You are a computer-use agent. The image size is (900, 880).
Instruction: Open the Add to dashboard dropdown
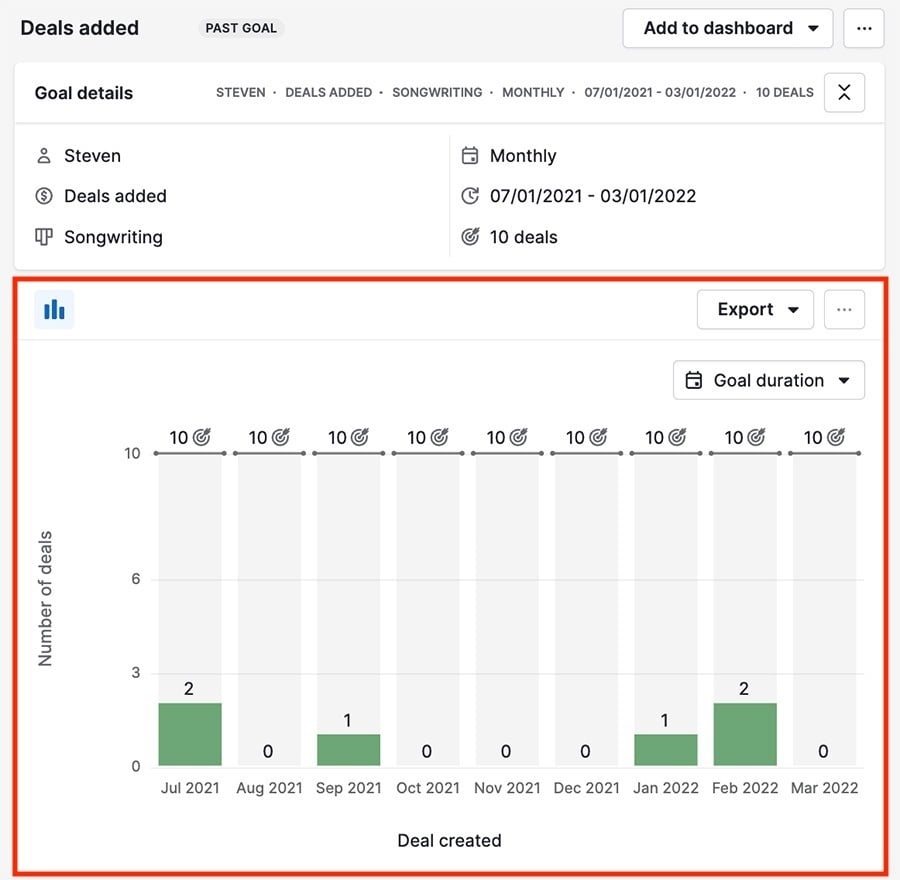(727, 29)
